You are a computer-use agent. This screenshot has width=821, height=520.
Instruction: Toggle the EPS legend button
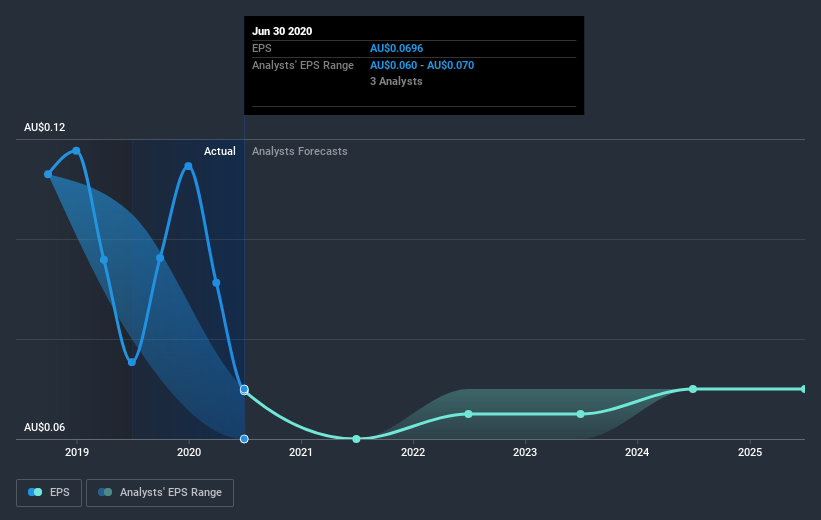[49, 492]
